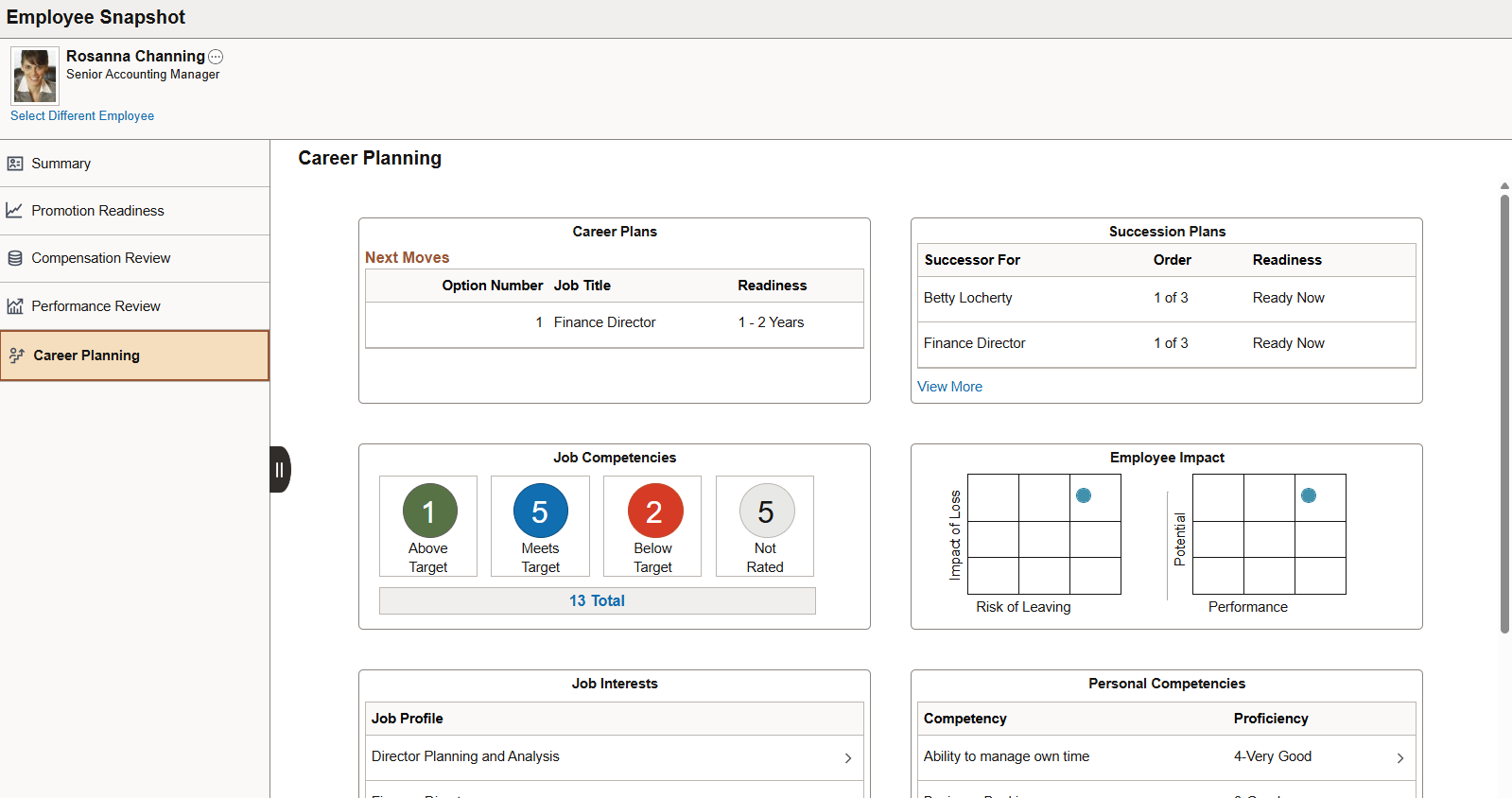Screen dimensions: 1512x798
Task: Click the dot in the Performance Potential grid
Action: (1309, 495)
